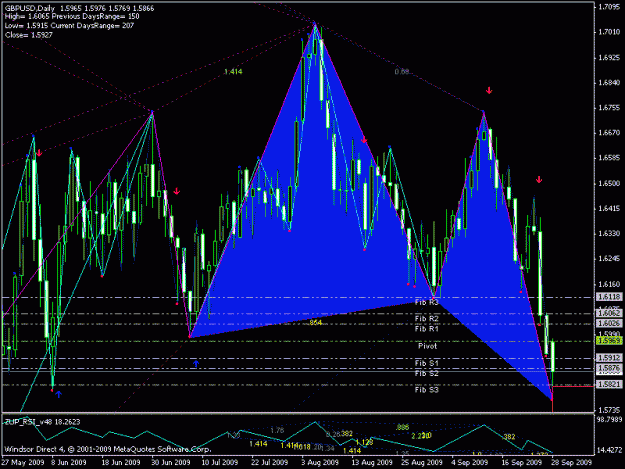Click the yellow .854 ratio label

(x=315, y=322)
